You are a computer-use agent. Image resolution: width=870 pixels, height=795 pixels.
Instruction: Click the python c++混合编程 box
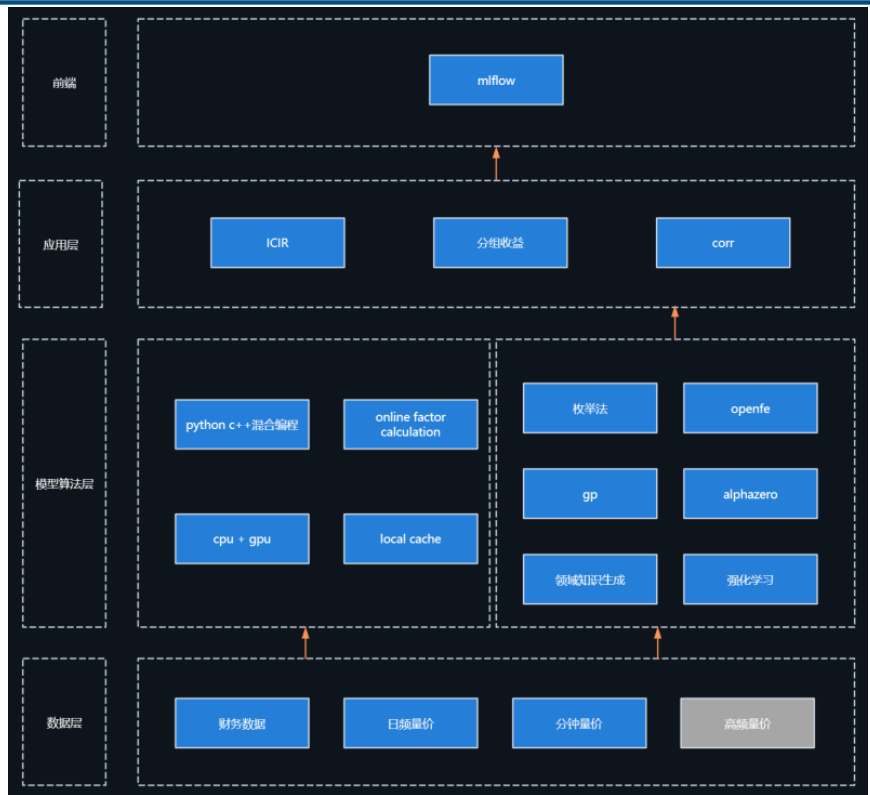click(x=242, y=425)
